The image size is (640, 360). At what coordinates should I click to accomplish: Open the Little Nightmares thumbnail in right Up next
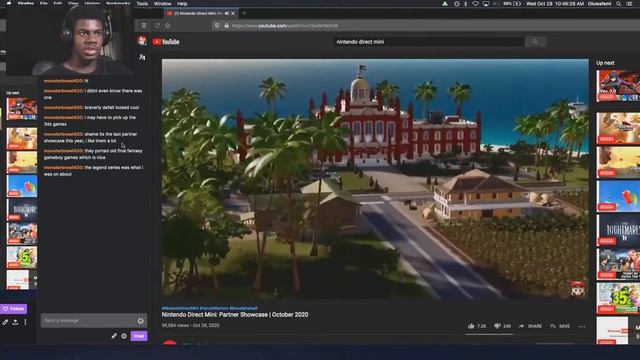618,231
